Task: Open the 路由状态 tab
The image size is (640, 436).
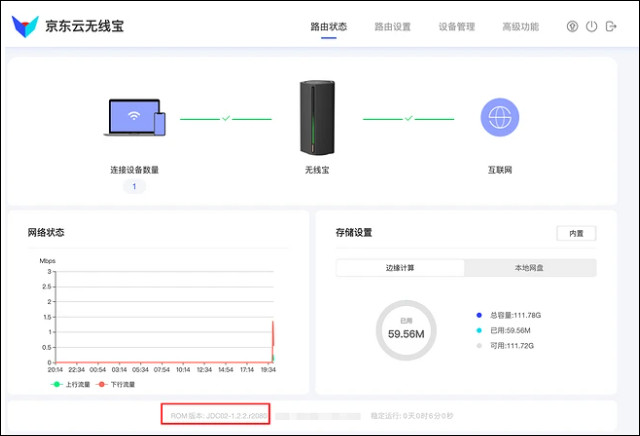Action: point(329,27)
